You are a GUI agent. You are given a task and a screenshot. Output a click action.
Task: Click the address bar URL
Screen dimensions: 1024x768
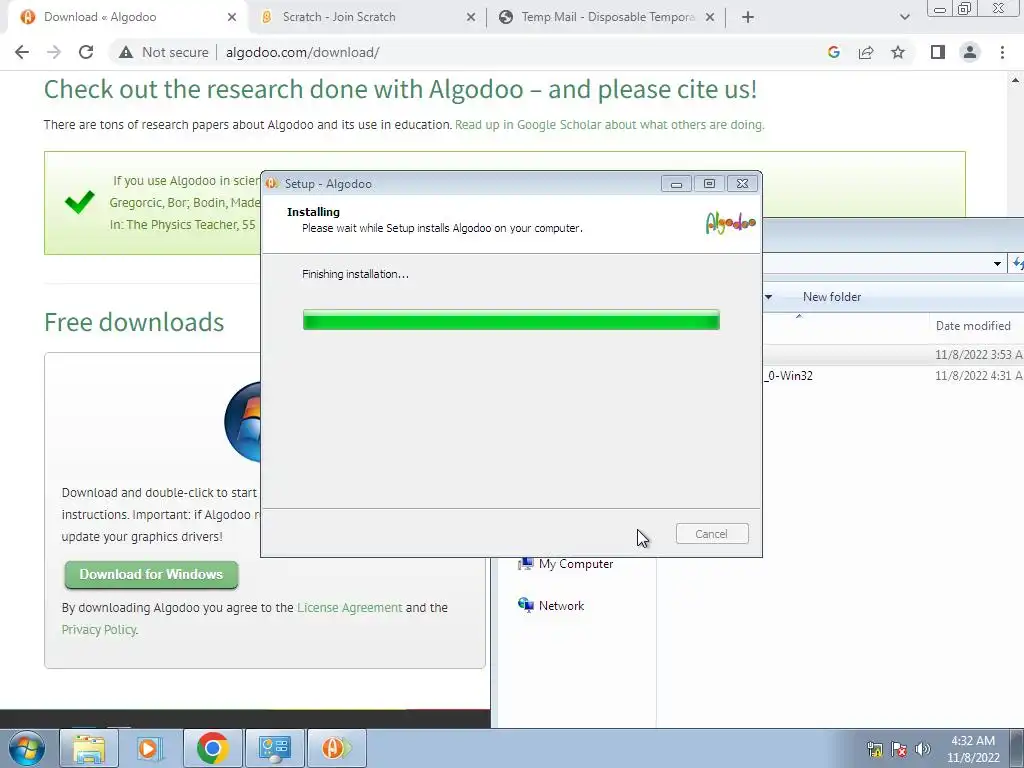point(302,52)
